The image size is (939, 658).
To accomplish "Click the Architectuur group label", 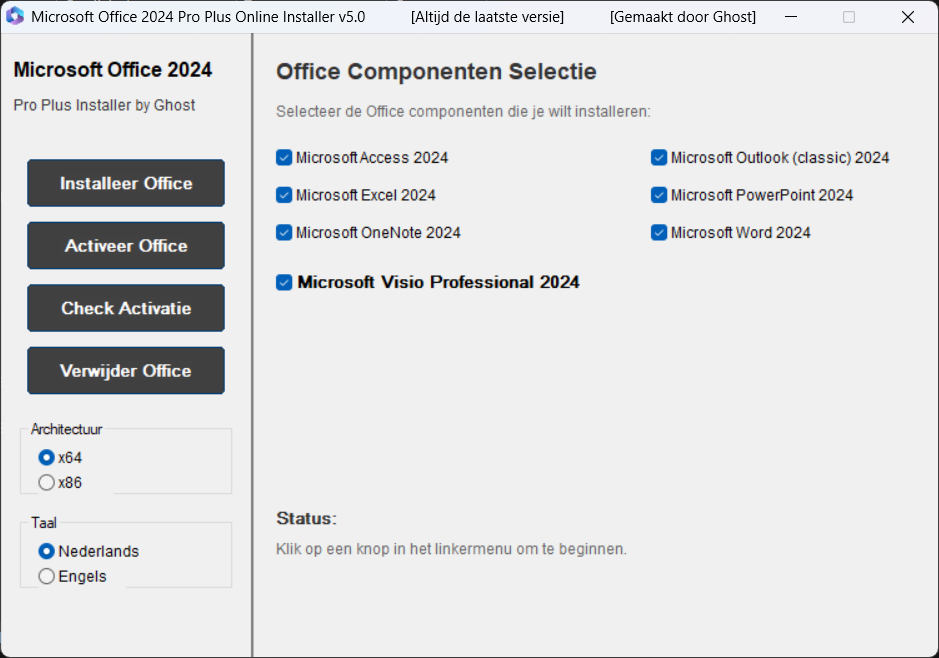I will [x=66, y=429].
